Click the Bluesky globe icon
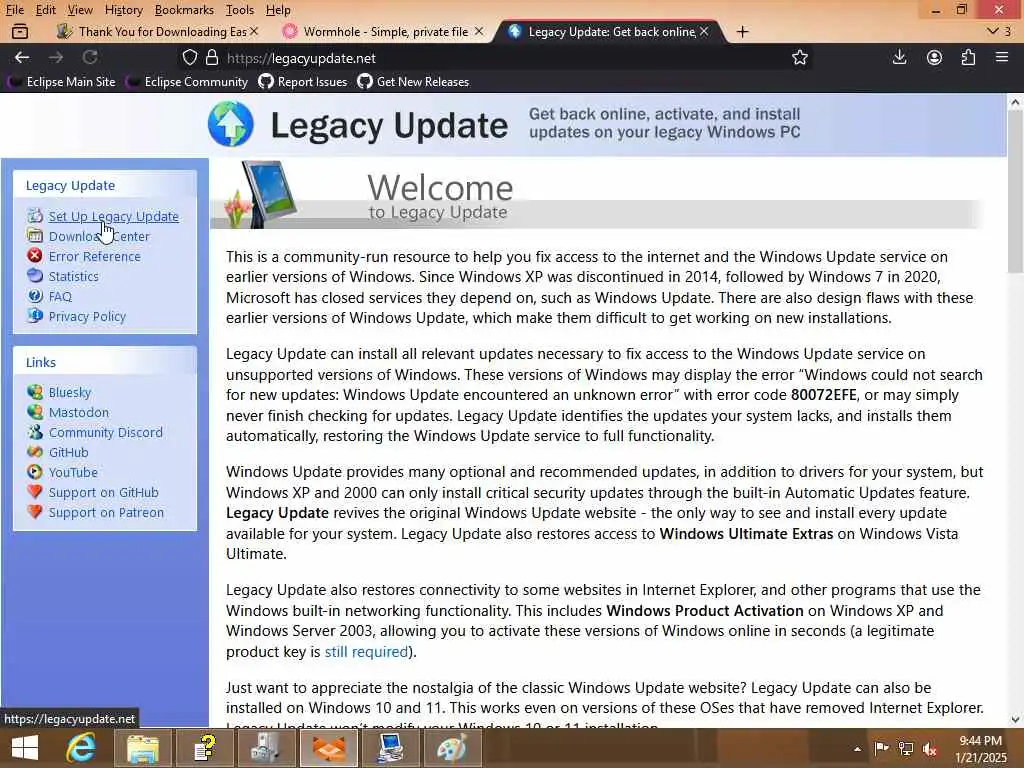The width and height of the screenshot is (1024, 768). coord(35,392)
